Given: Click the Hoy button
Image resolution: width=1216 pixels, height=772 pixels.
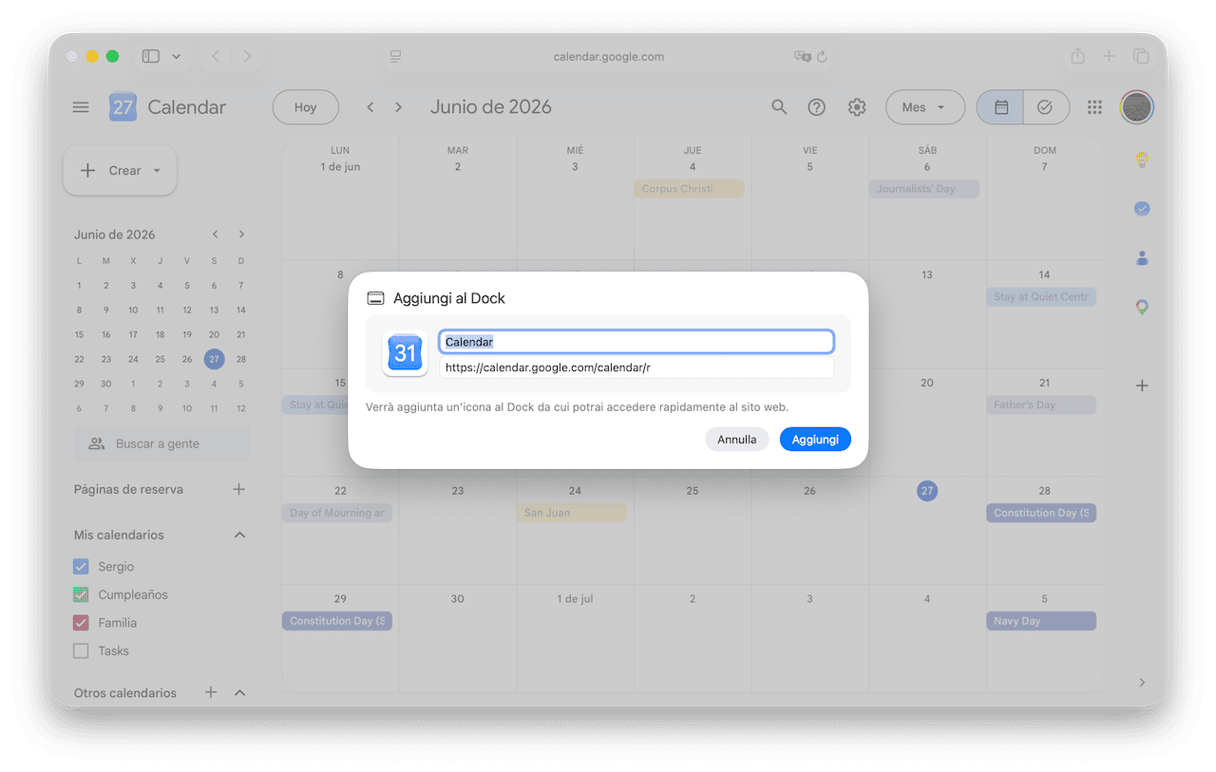Looking at the screenshot, I should 306,107.
